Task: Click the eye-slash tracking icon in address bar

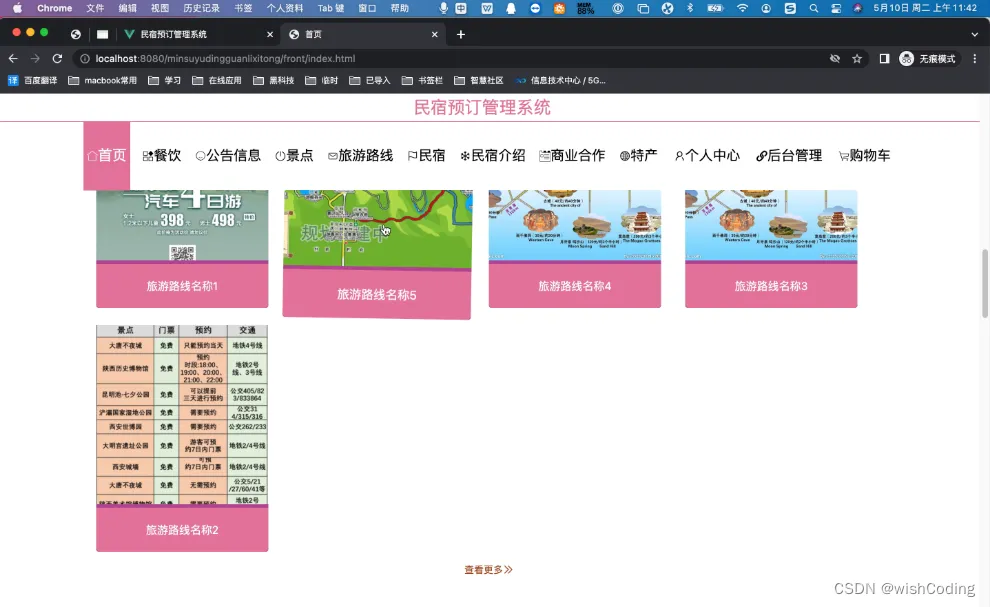Action: click(835, 59)
